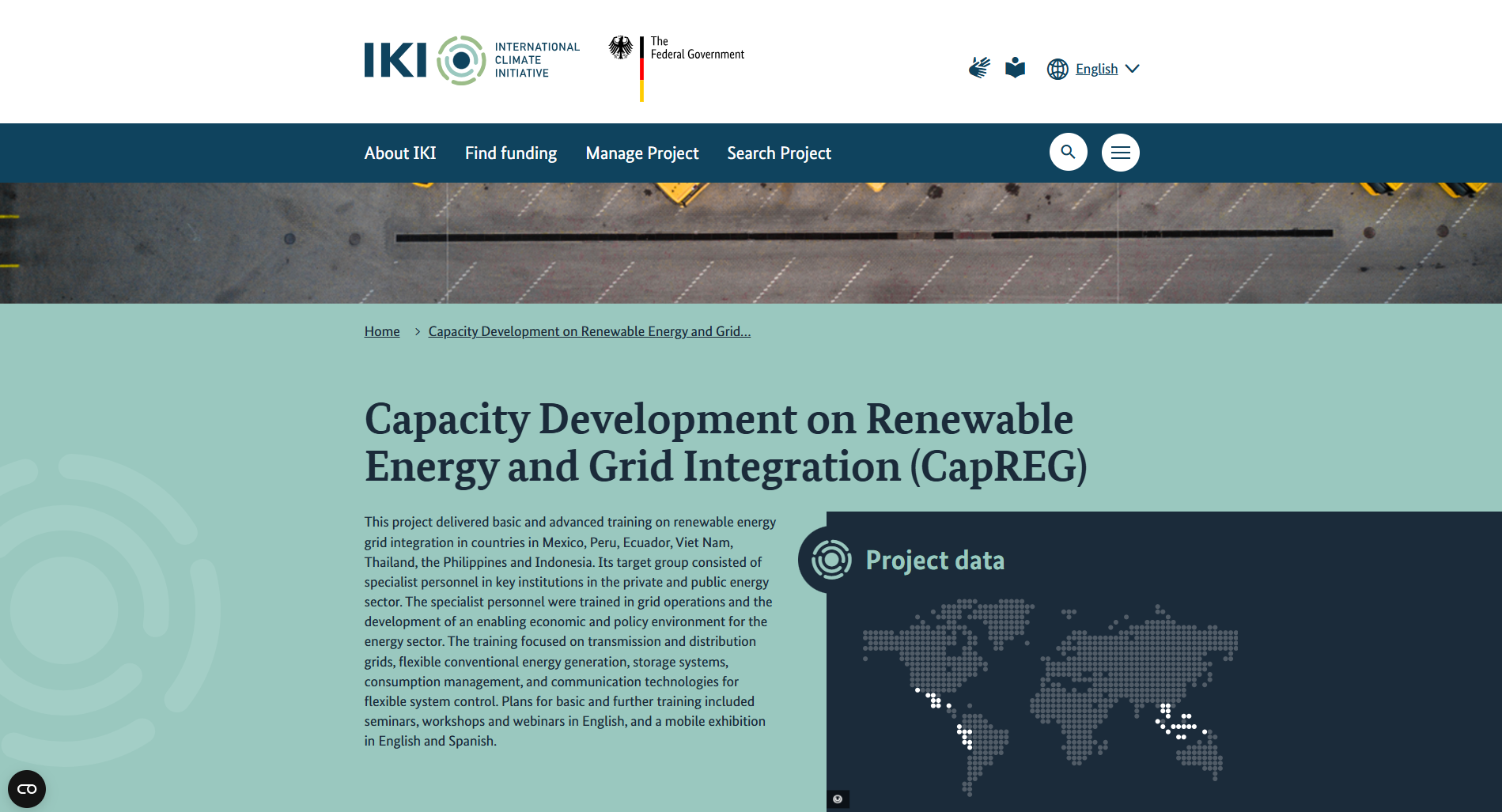Go to Search Project in the navigation
The width and height of the screenshot is (1502, 812).
[778, 153]
